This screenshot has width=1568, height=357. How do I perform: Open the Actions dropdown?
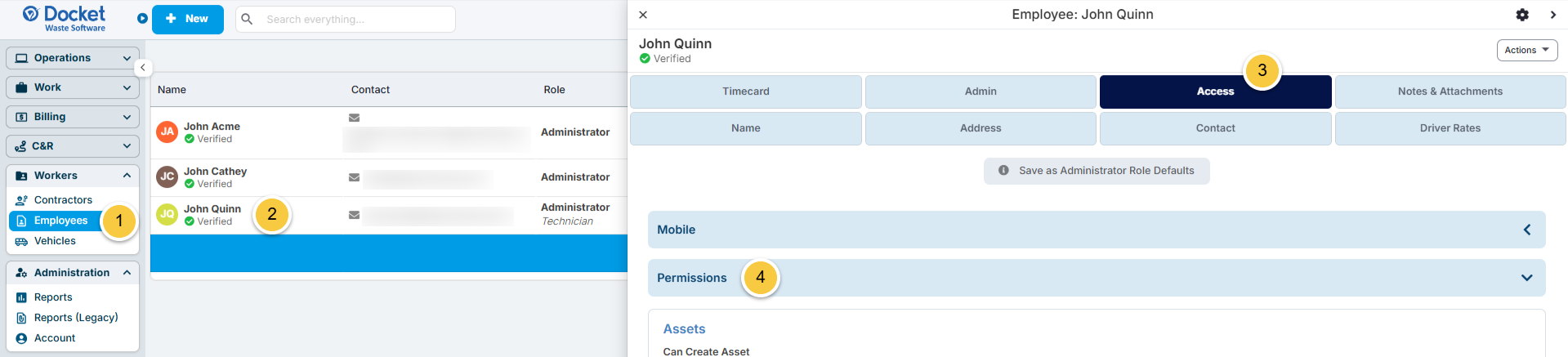click(x=1526, y=50)
